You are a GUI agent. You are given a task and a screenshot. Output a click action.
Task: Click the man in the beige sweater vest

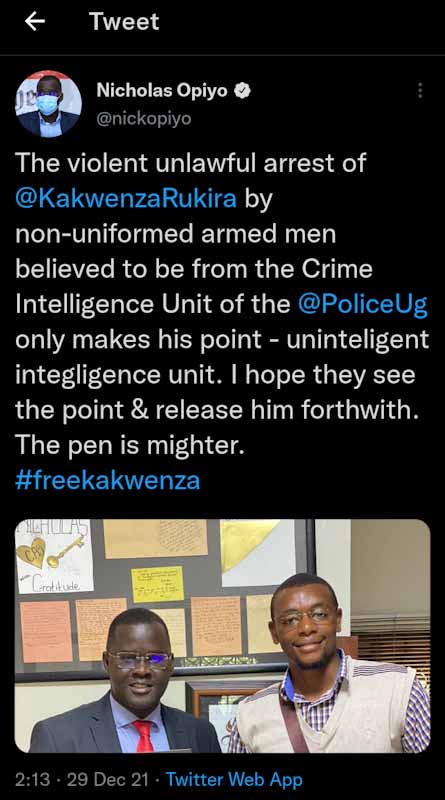click(x=327, y=664)
